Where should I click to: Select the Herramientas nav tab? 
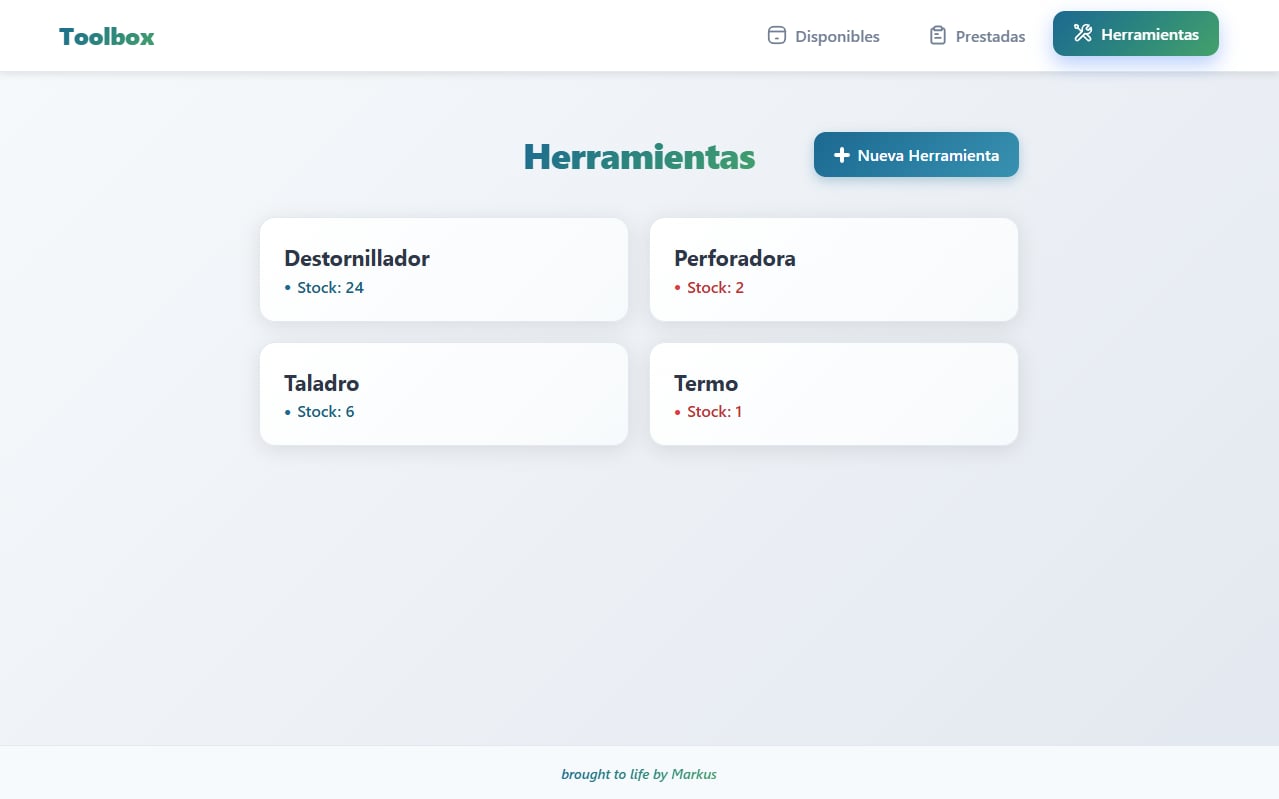pyautogui.click(x=1136, y=34)
